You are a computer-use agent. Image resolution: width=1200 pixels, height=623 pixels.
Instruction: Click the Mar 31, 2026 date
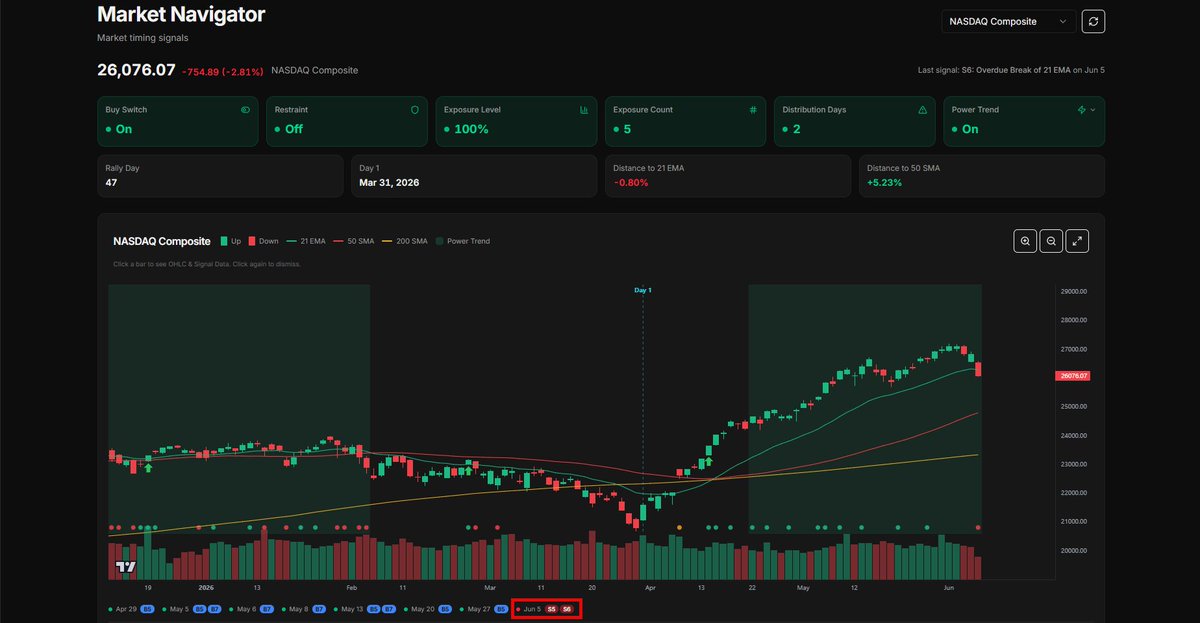390,183
